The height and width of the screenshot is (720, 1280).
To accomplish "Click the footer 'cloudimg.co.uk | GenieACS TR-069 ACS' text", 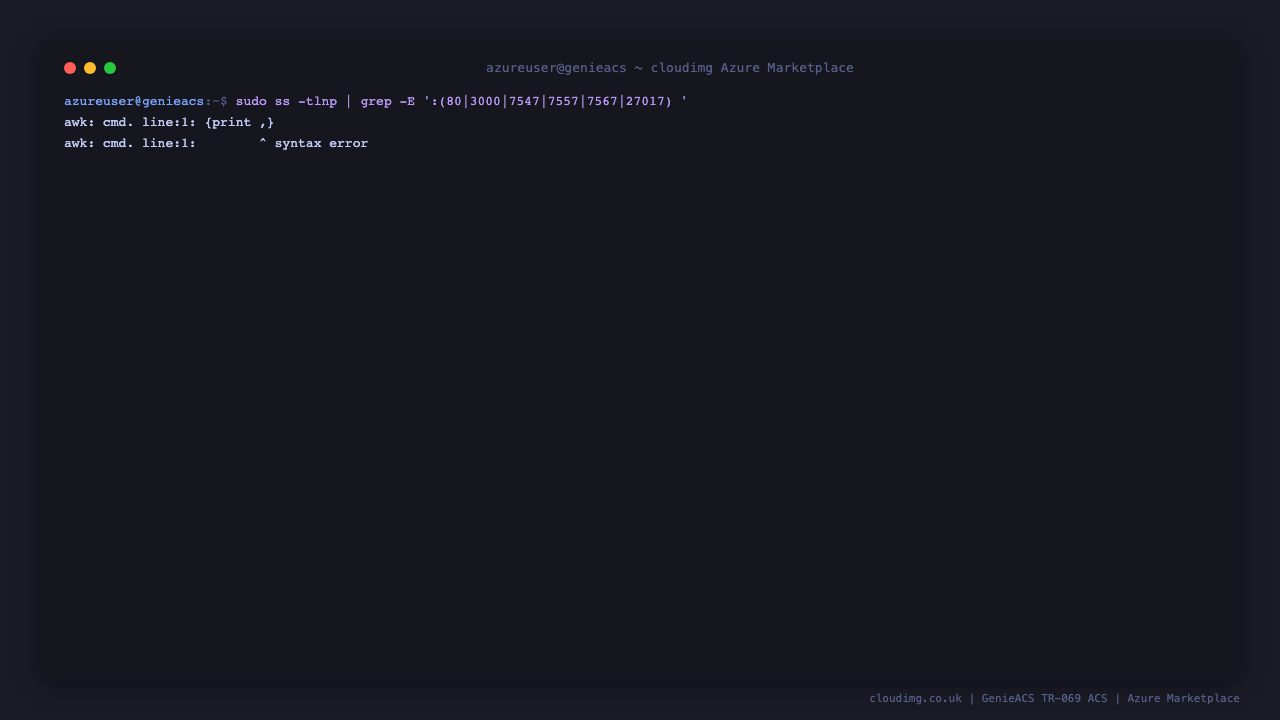I will tap(988, 698).
